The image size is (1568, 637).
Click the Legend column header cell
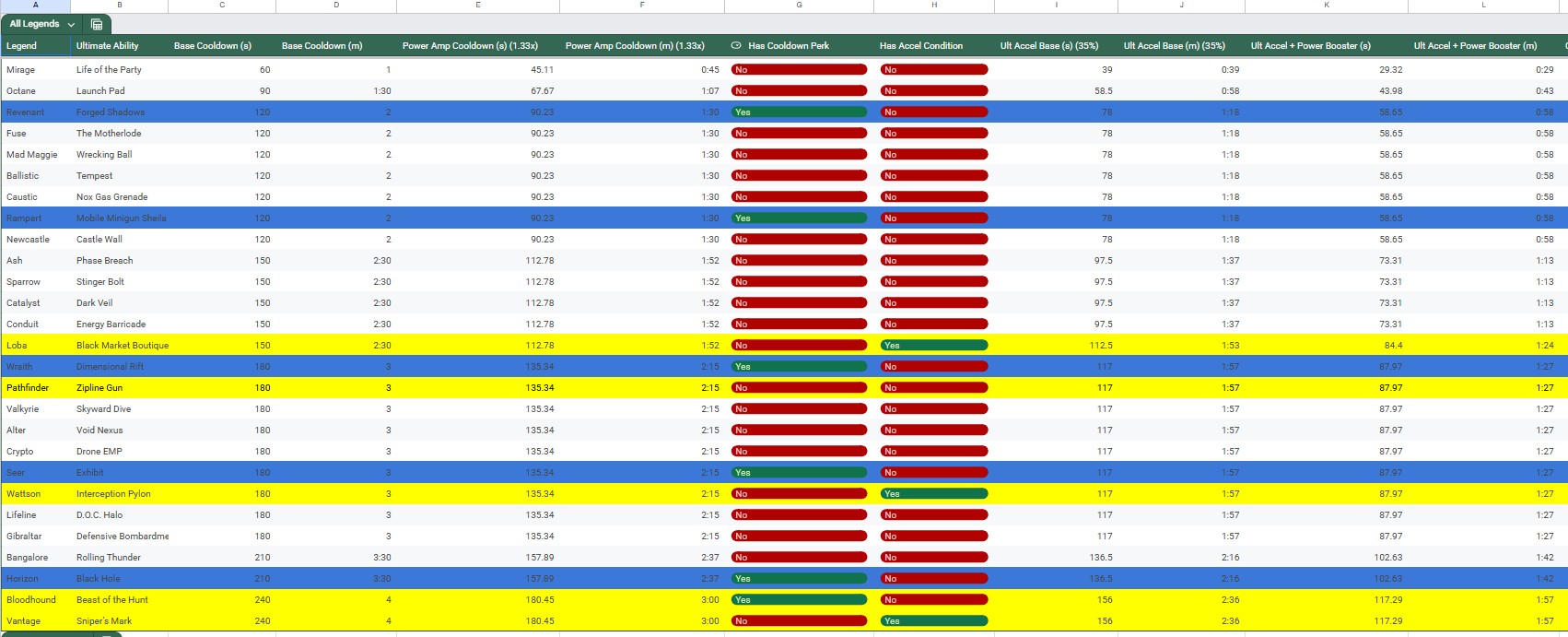click(x=35, y=45)
